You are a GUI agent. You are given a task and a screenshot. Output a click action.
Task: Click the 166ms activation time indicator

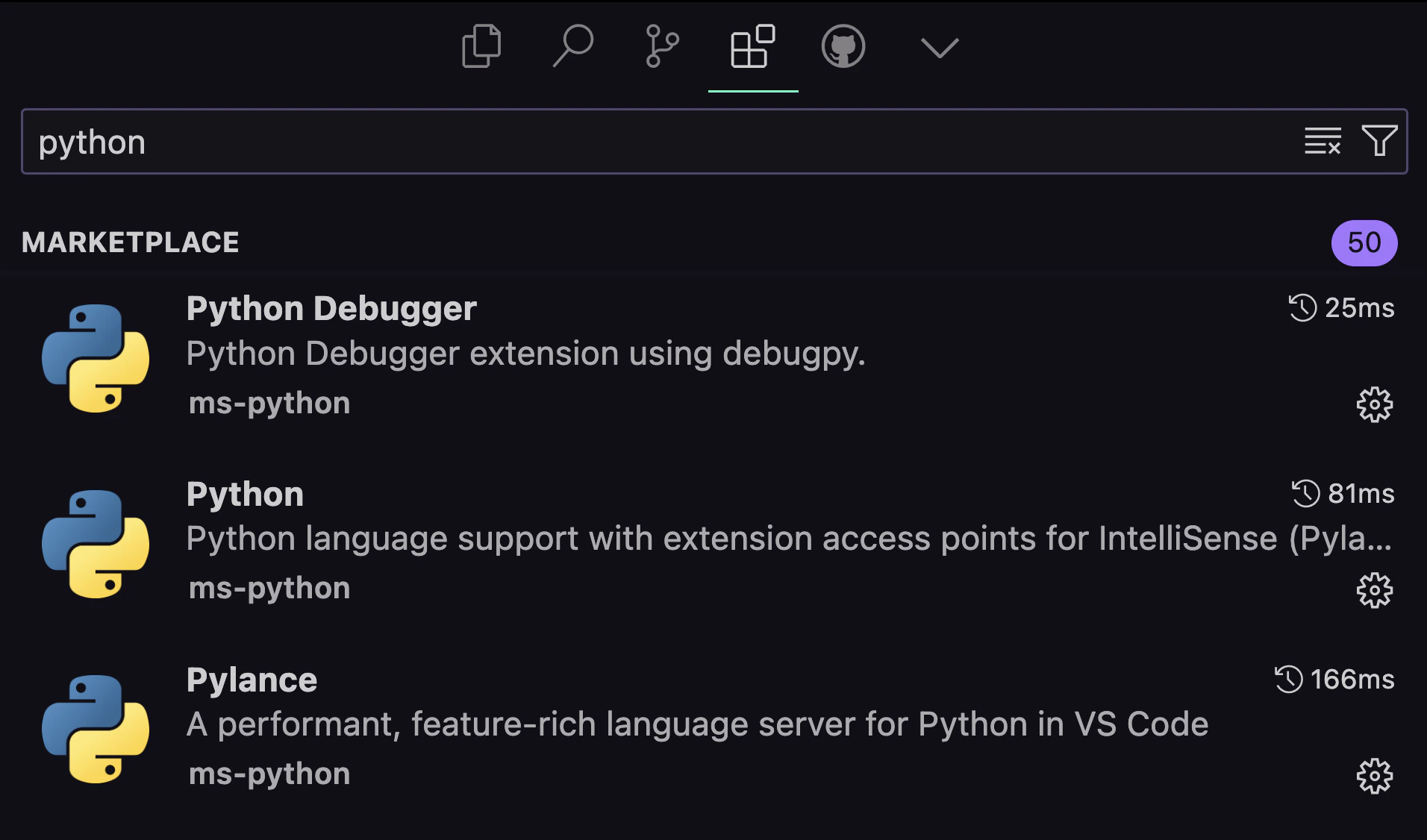[x=1334, y=679]
